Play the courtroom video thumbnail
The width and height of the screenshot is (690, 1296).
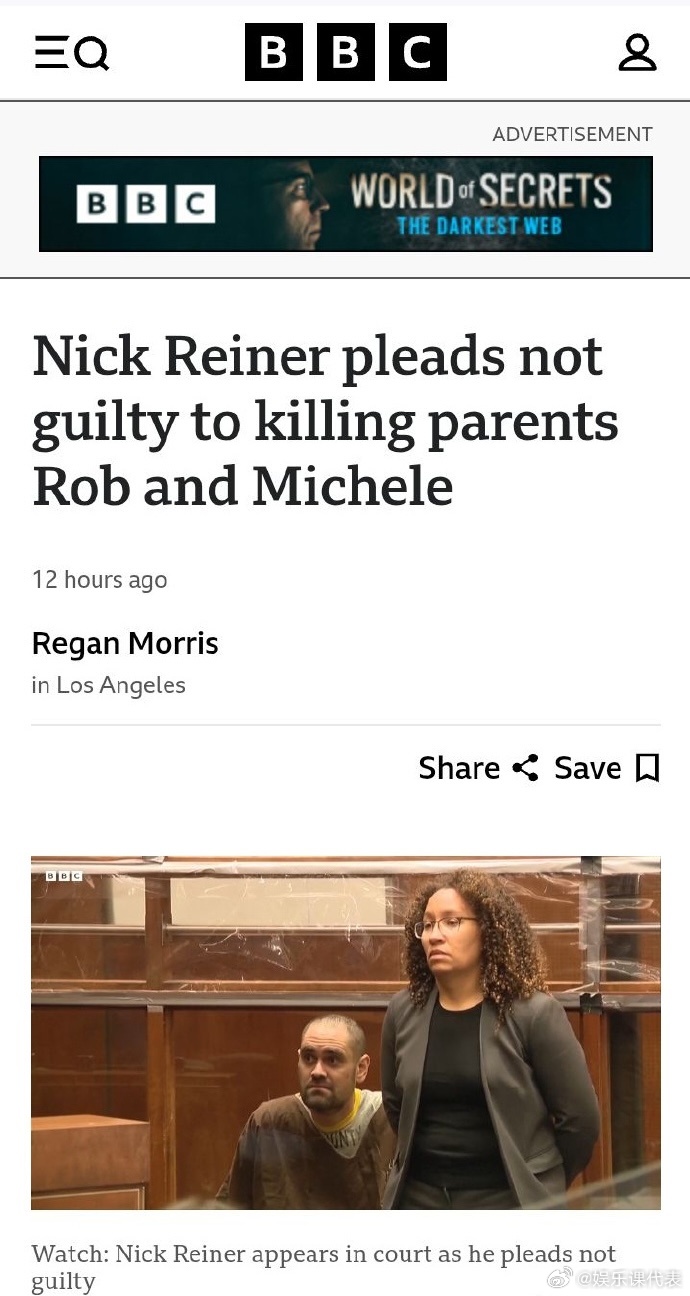(345, 1032)
